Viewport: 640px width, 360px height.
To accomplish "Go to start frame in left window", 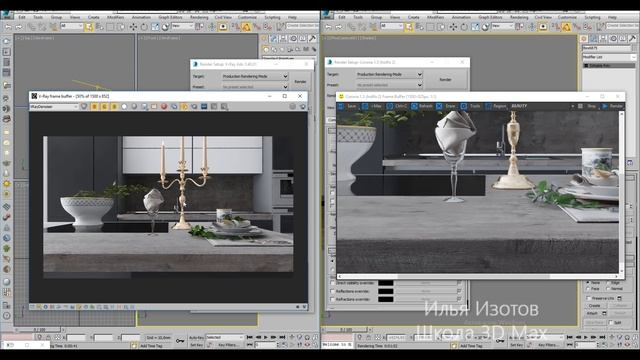I will pos(250,338).
